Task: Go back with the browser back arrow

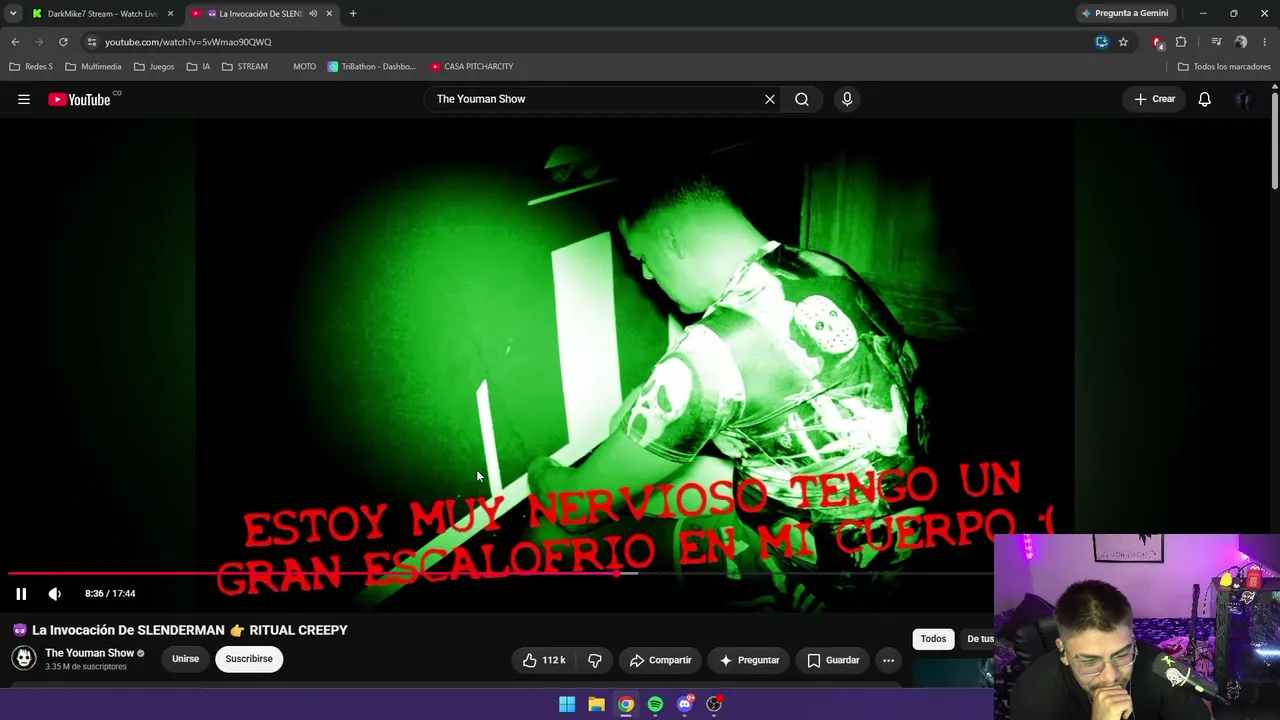Action: [x=15, y=42]
